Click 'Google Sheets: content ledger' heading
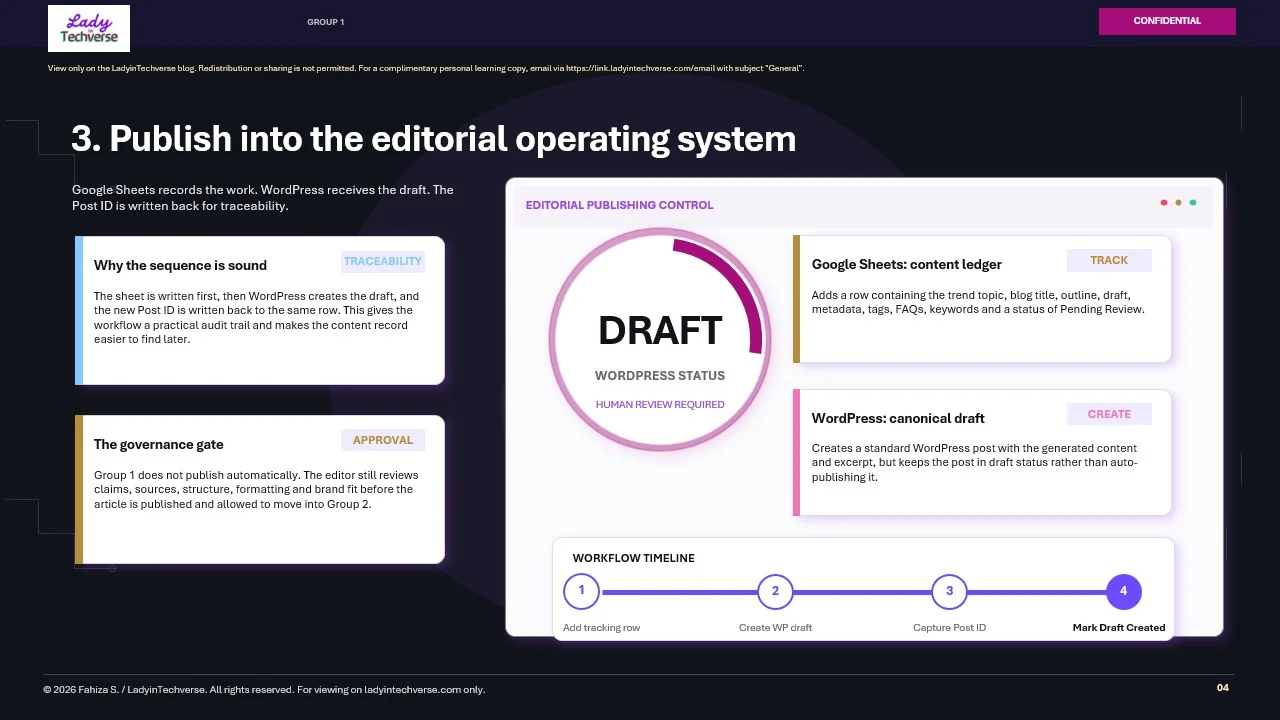Viewport: 1280px width, 720px height. (x=907, y=264)
